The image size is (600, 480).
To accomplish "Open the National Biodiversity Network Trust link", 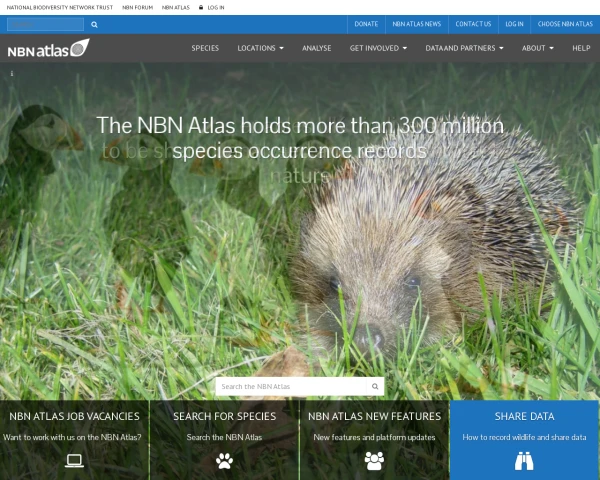I will click(60, 7).
